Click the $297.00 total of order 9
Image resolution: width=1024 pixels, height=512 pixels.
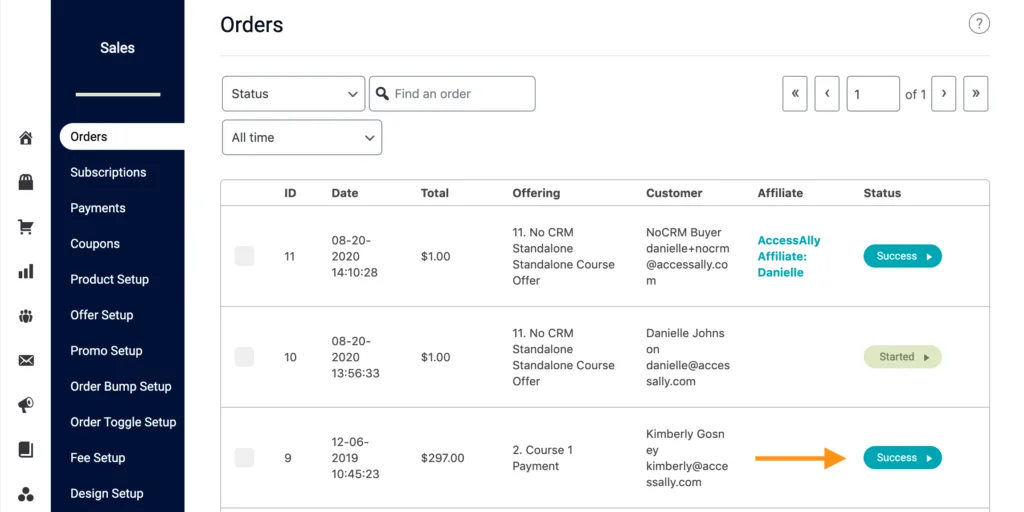coord(443,458)
